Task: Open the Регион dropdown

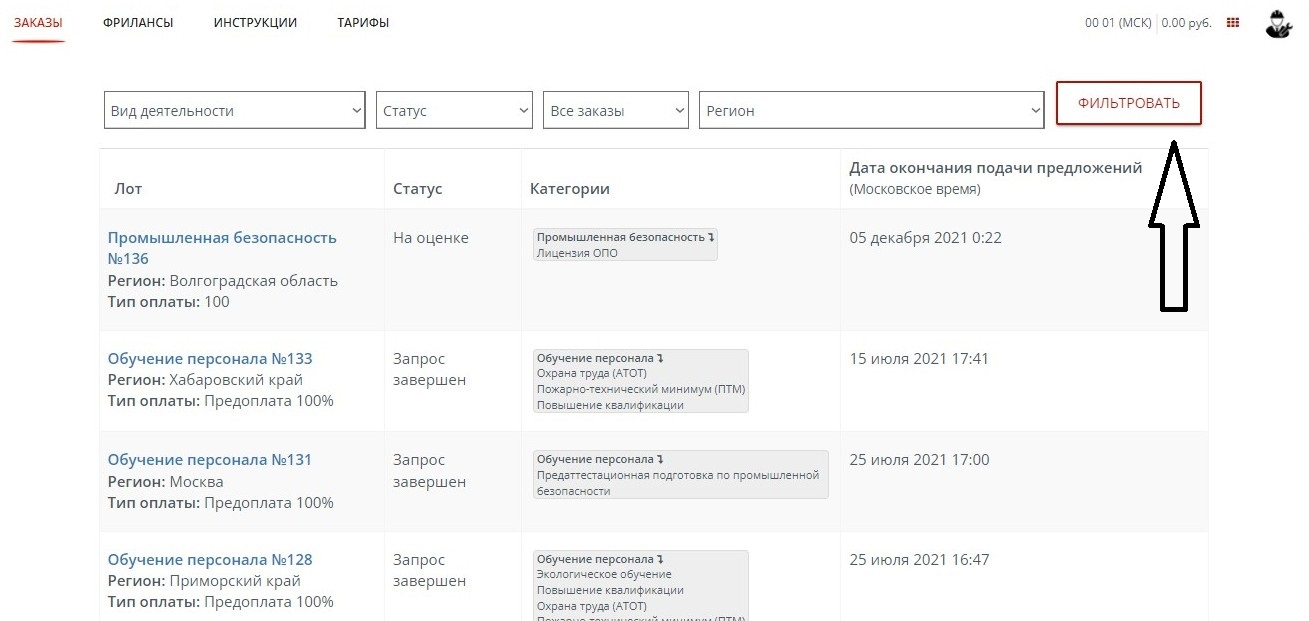Action: (872, 111)
